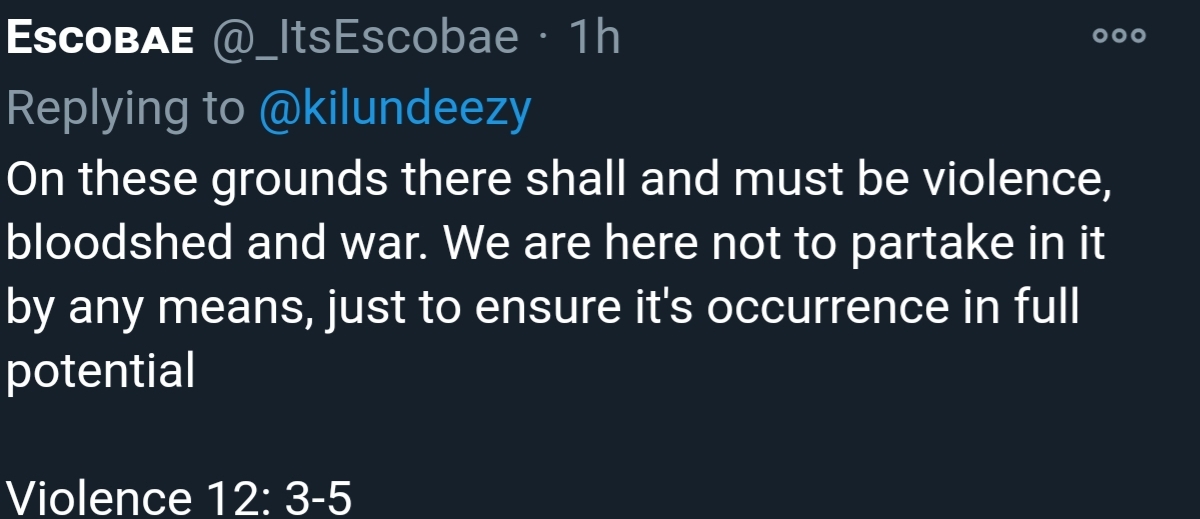Open Escobae's profile via display name
Image resolution: width=1200 pixels, height=519 pixels.
(102, 39)
